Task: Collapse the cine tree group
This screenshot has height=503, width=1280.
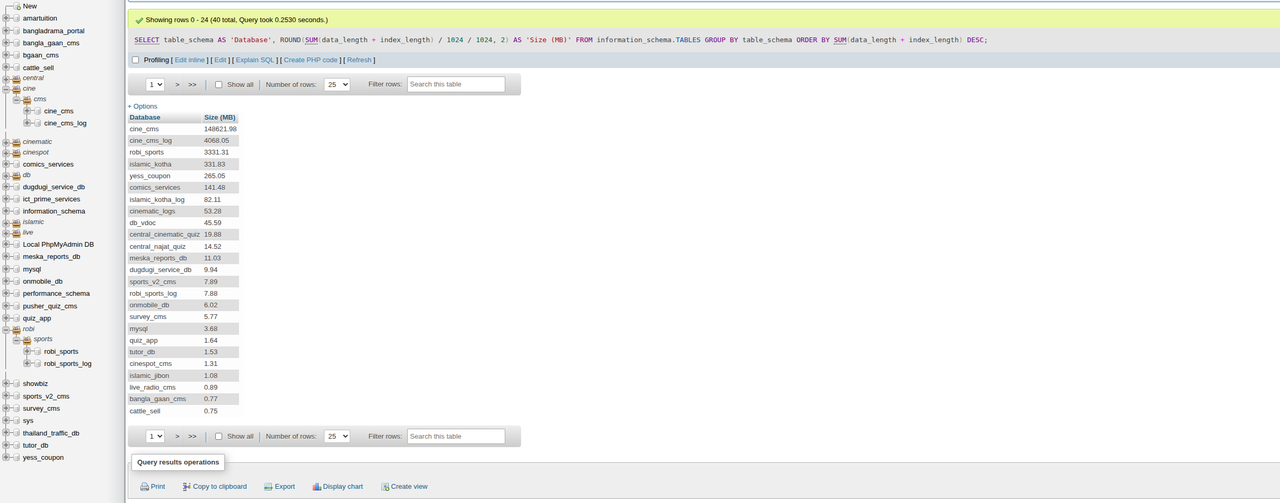Action: (6, 89)
